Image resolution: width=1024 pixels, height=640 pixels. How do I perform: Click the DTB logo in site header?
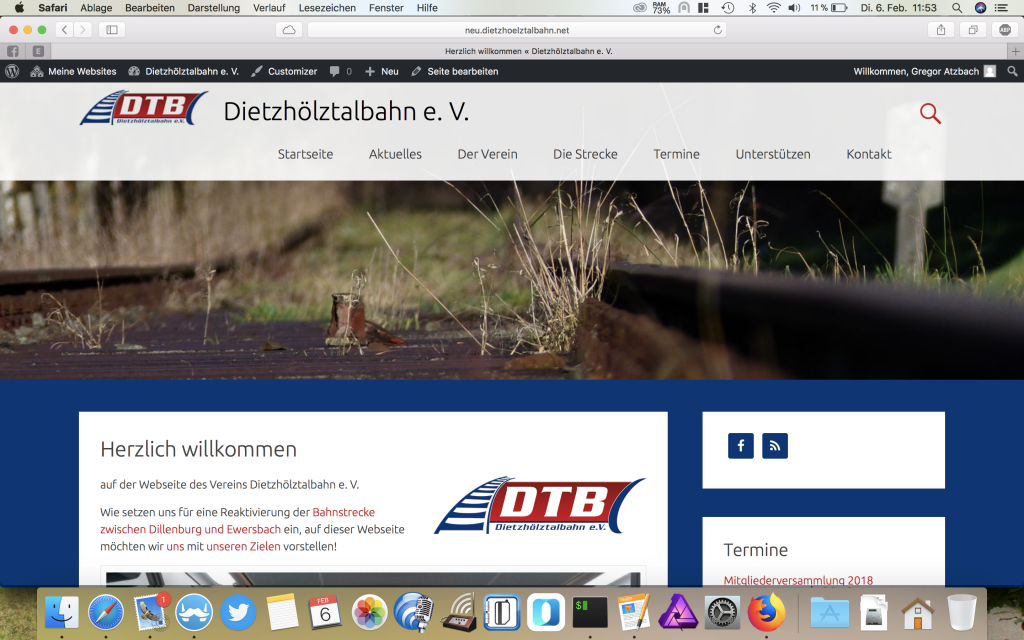[x=144, y=108]
